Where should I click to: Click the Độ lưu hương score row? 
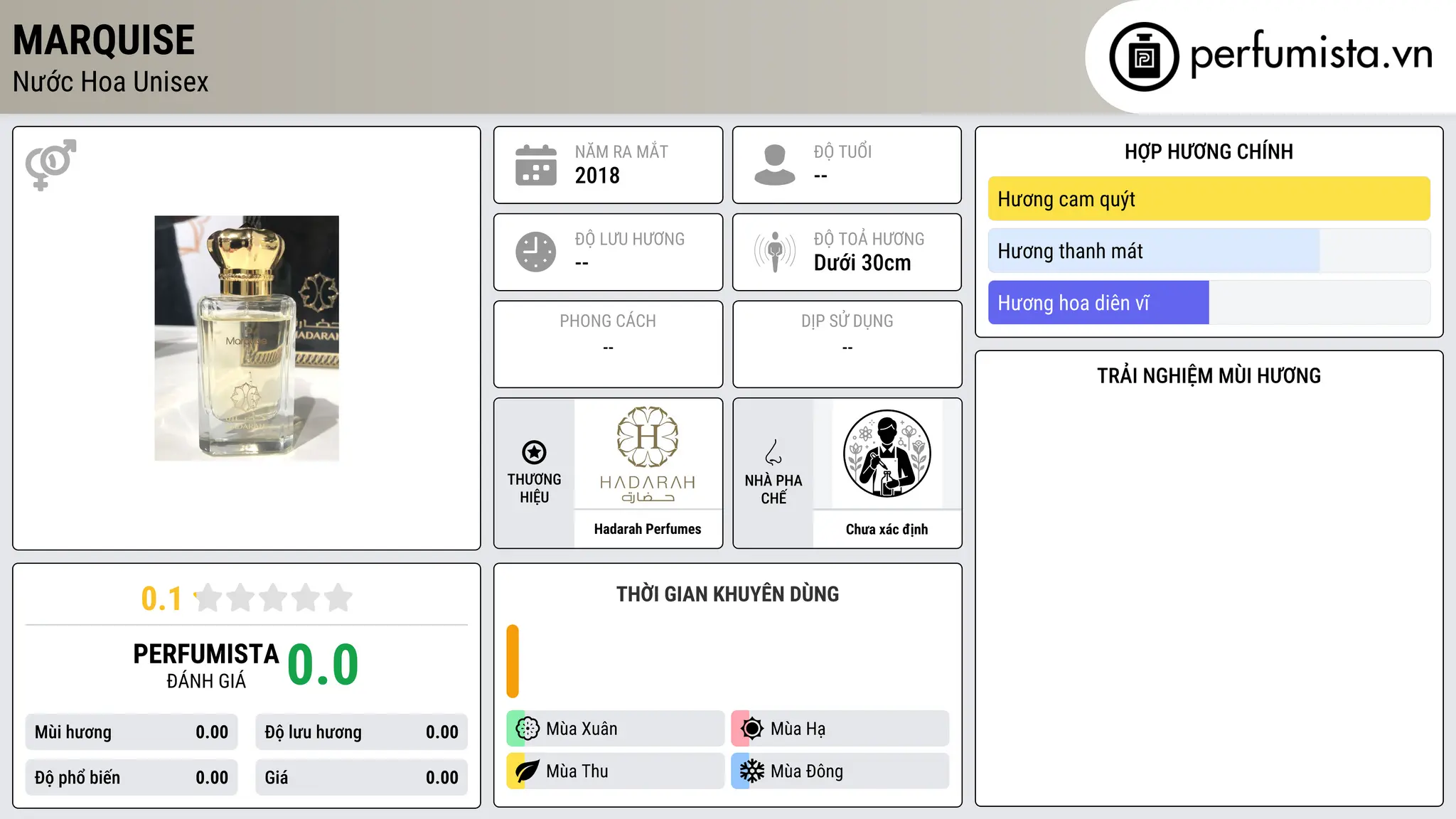(x=362, y=732)
